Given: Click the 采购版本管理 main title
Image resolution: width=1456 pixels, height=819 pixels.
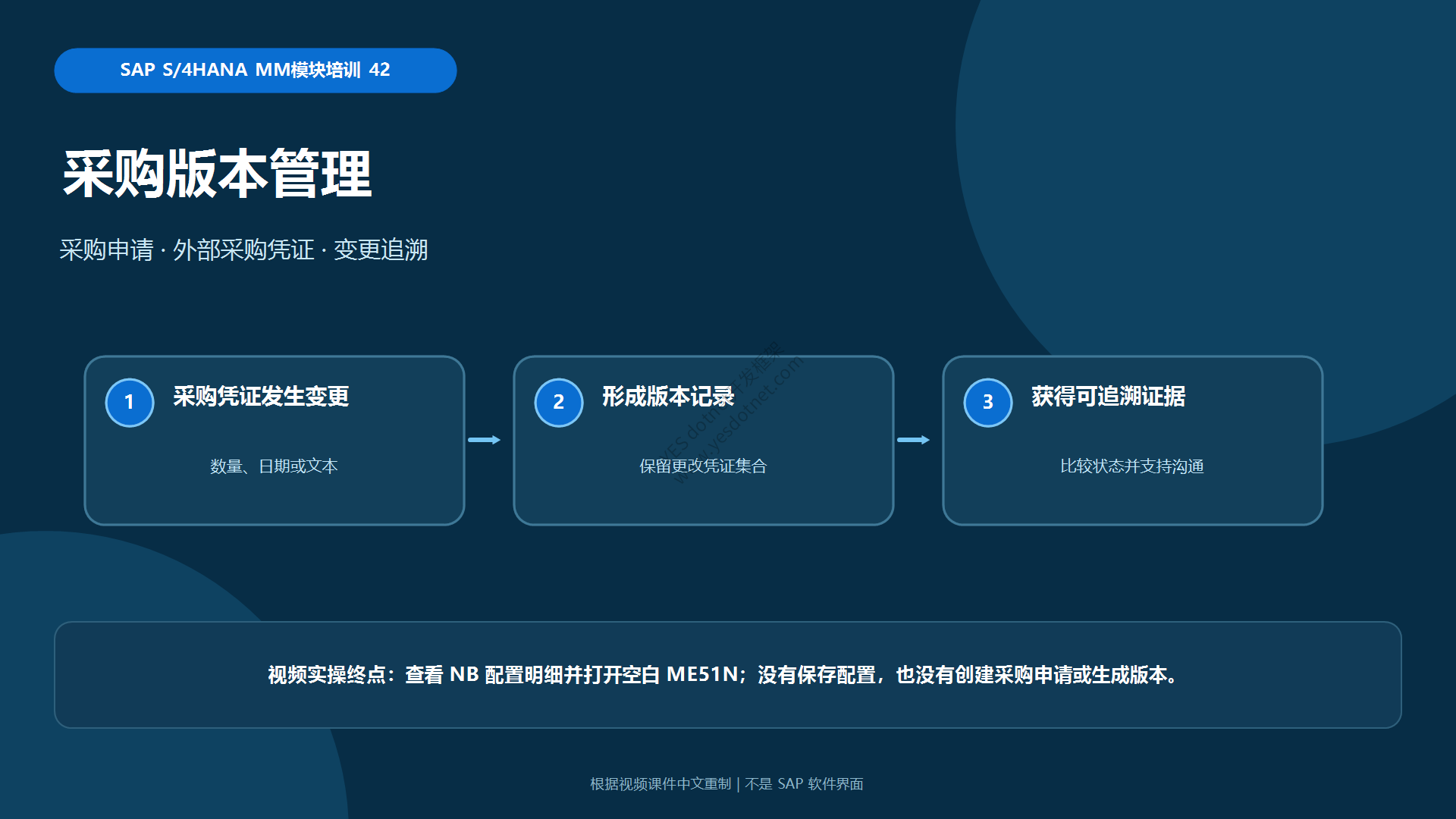Looking at the screenshot, I should (217, 174).
